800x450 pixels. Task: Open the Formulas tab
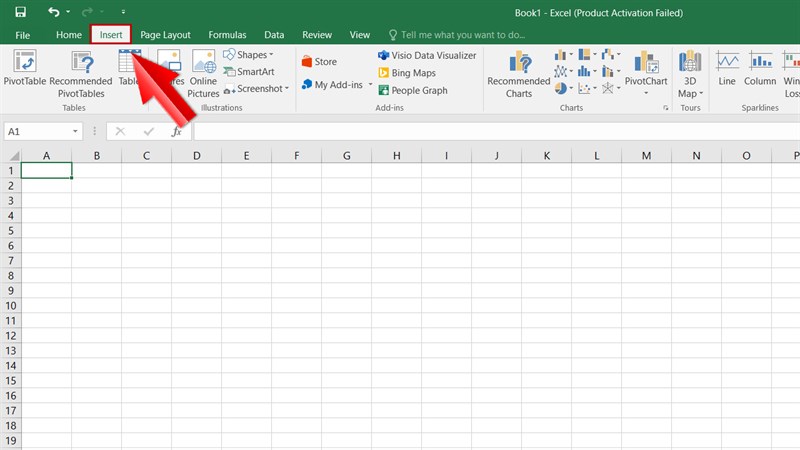pyautogui.click(x=227, y=35)
